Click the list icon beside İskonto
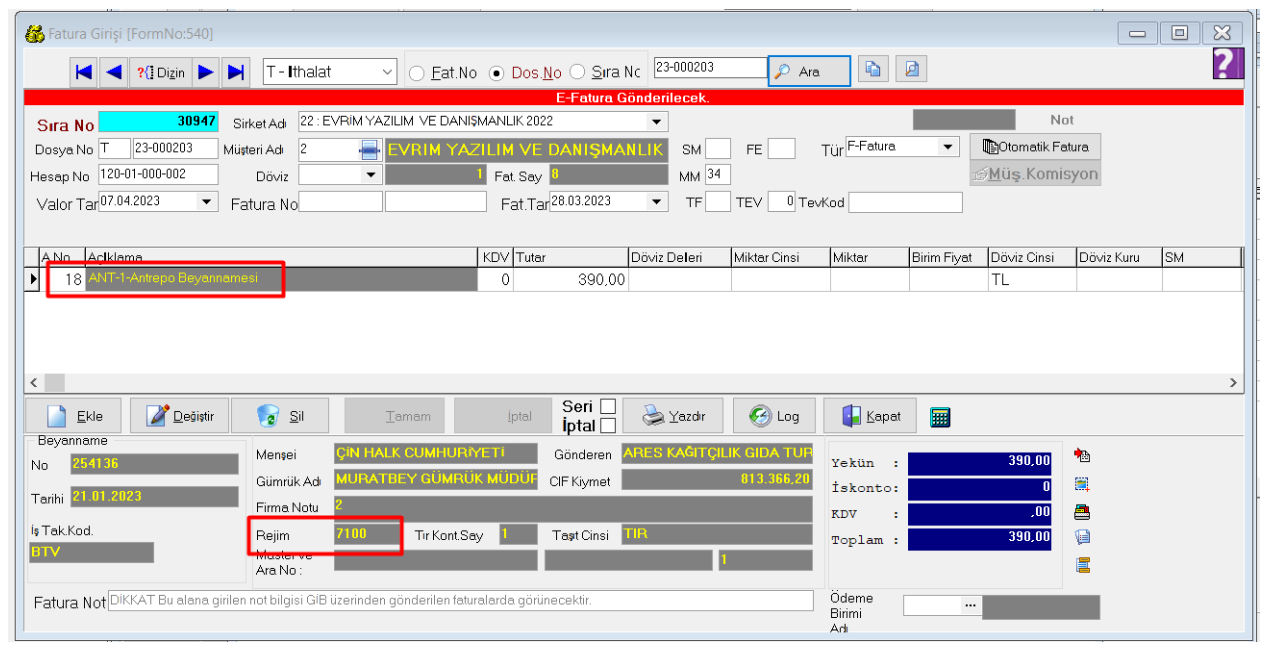This screenshot has width=1275, height=656. pos(1081,484)
